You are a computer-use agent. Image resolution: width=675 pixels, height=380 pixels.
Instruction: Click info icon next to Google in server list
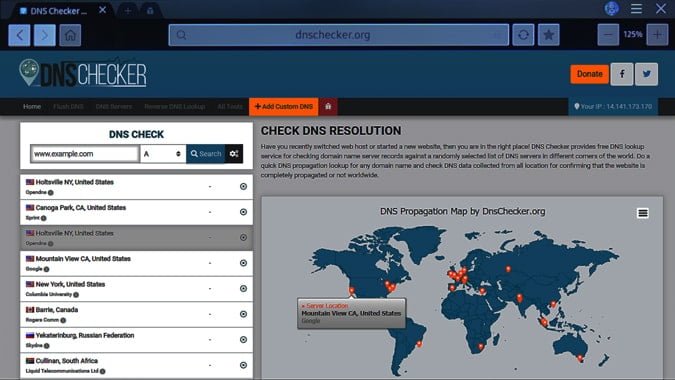(46, 269)
